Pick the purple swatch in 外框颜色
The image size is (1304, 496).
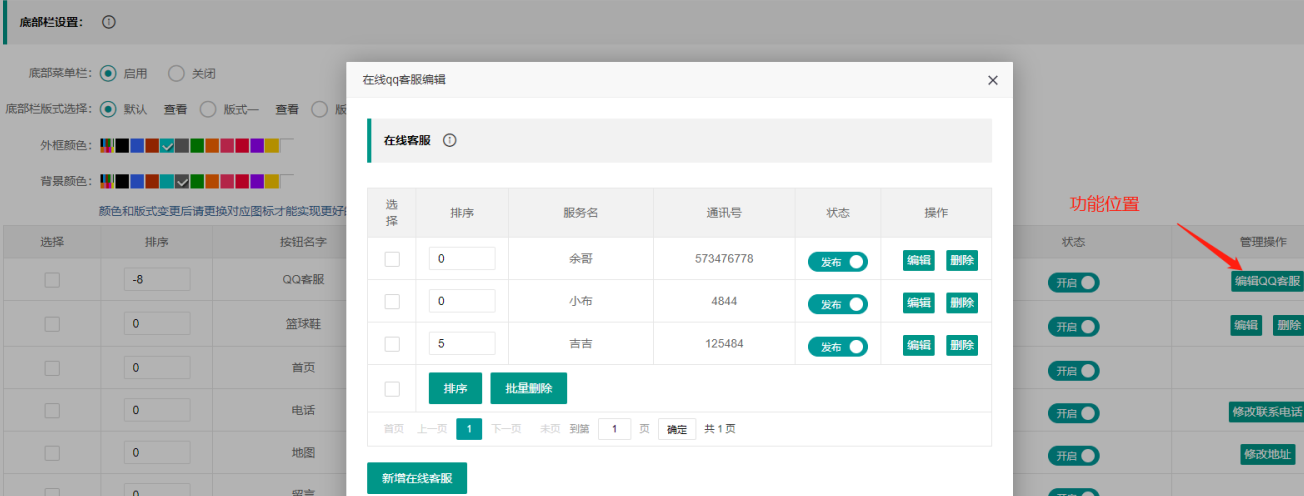point(257,146)
